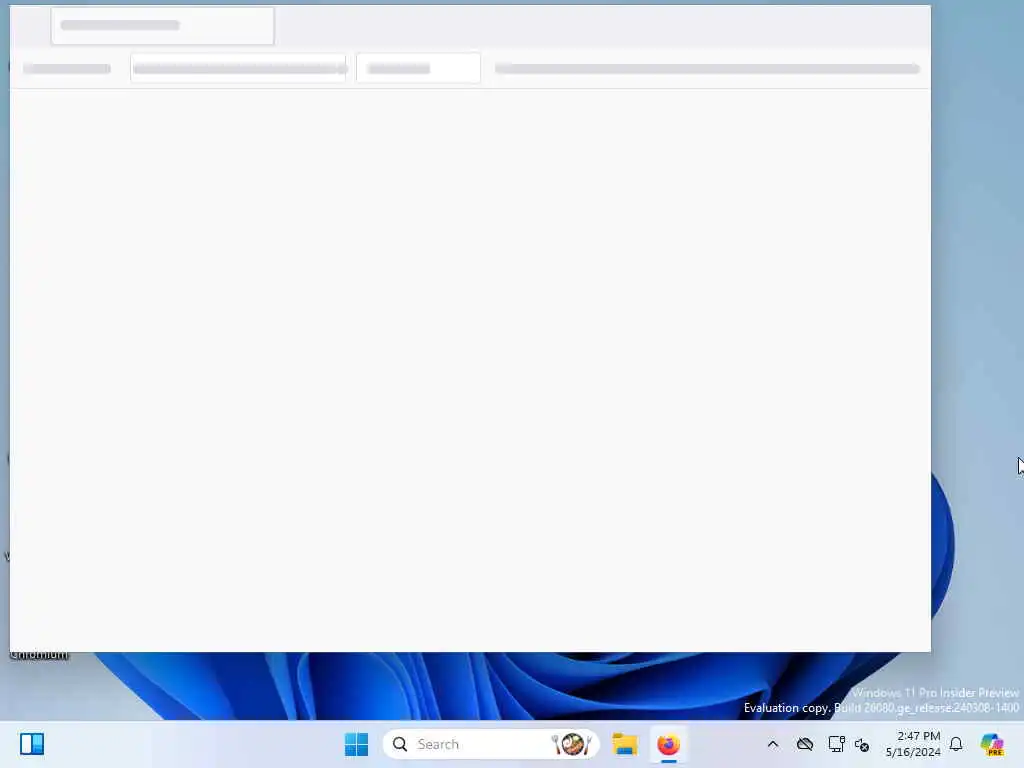1024x768 pixels.
Task: Show hidden system tray icons
Action: (x=773, y=744)
